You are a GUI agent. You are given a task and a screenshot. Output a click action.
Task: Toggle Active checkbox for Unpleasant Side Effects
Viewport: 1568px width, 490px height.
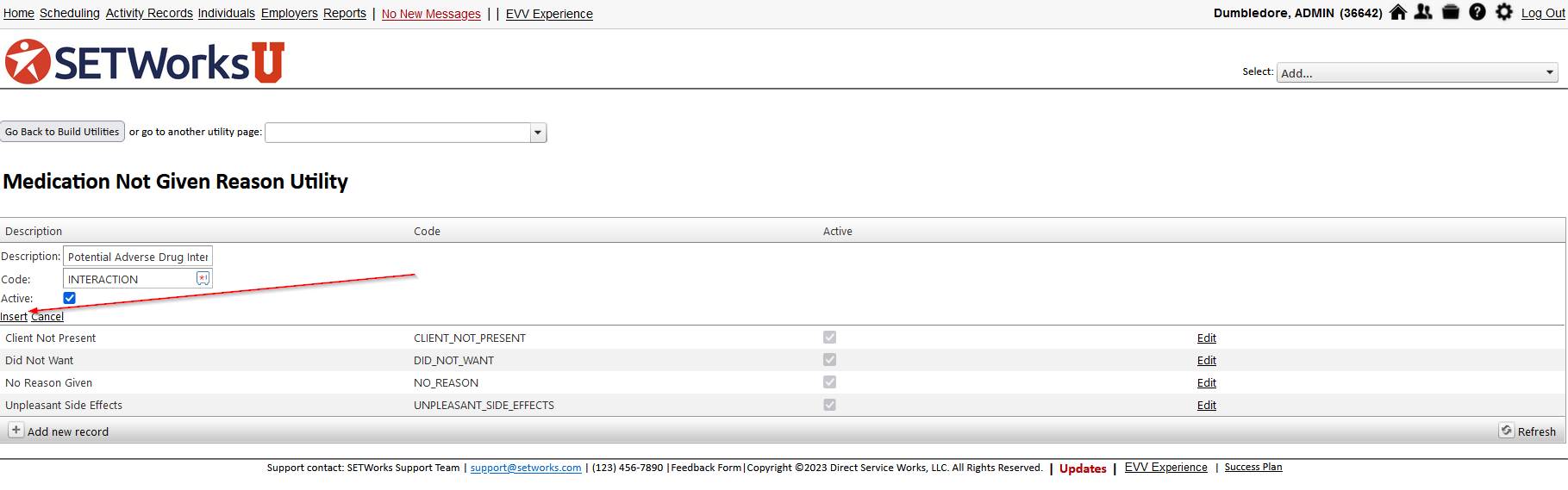point(829,405)
